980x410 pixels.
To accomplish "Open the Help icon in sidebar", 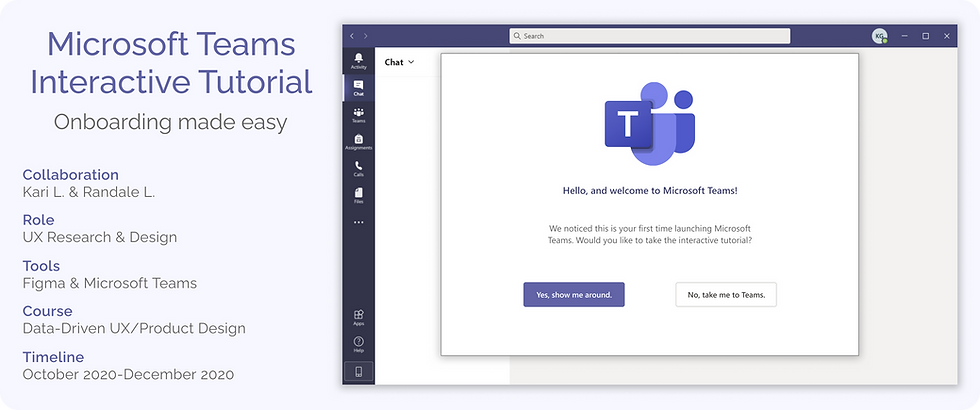I will click(x=359, y=344).
